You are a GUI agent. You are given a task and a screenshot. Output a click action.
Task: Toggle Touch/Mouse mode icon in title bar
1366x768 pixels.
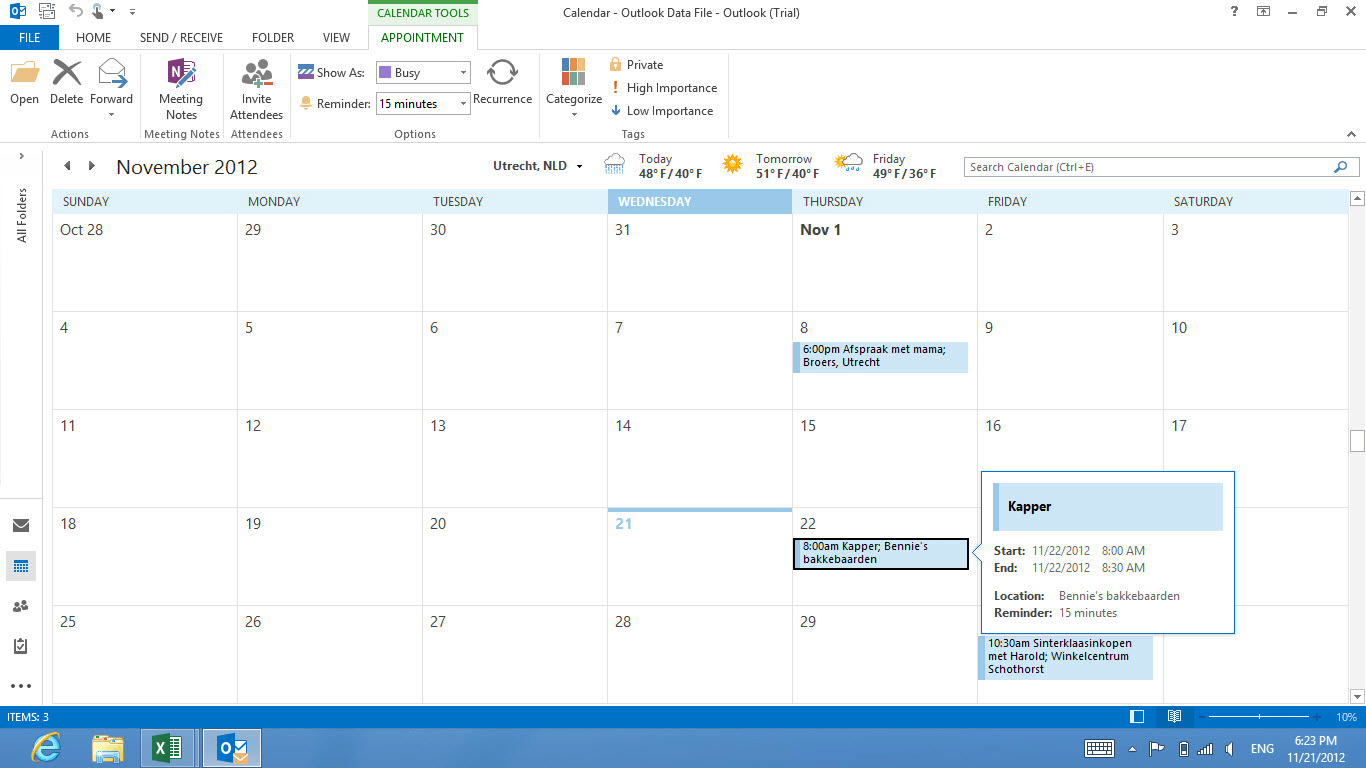point(98,12)
